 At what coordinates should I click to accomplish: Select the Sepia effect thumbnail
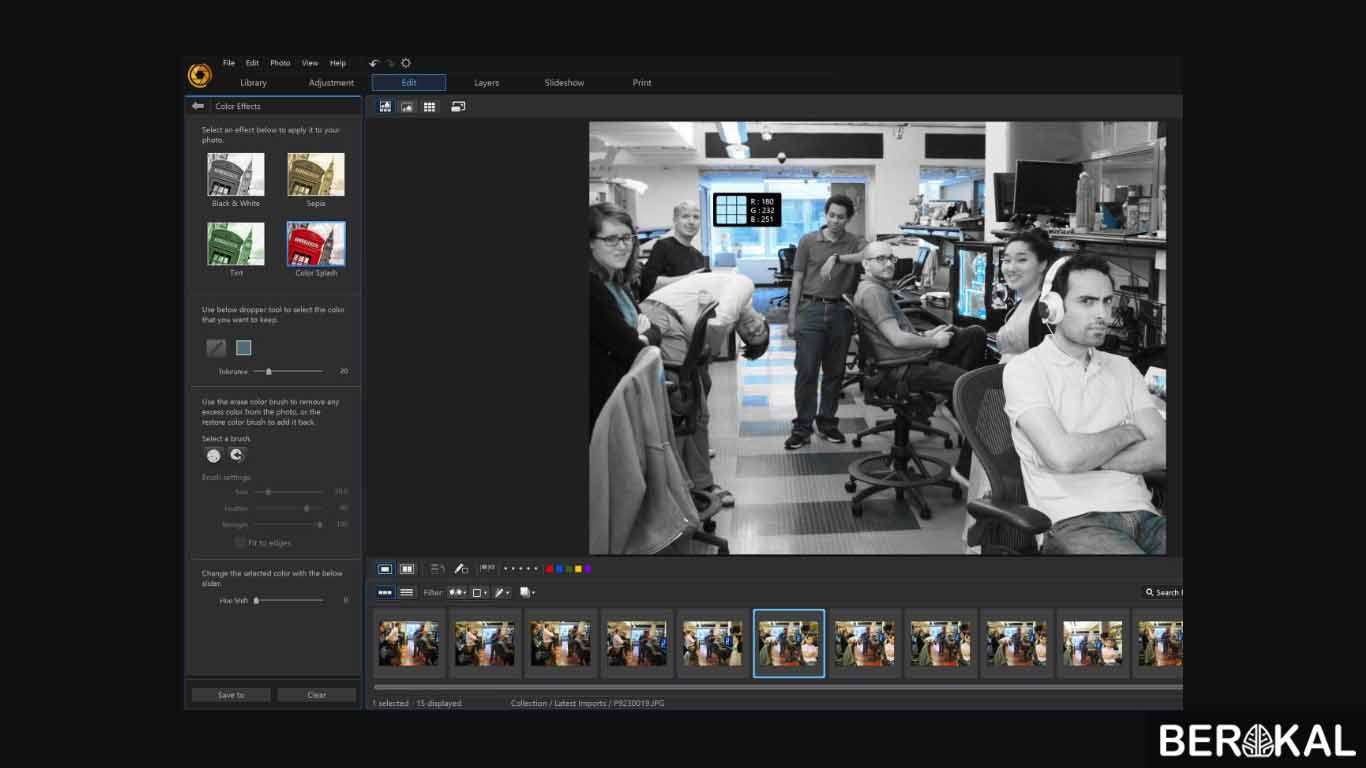315,174
